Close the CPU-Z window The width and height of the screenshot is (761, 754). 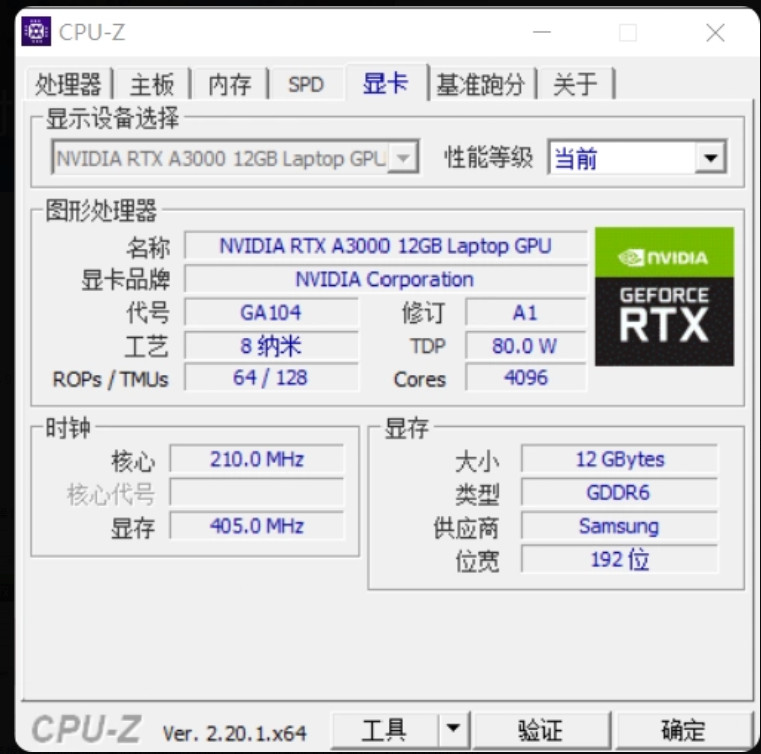click(715, 33)
